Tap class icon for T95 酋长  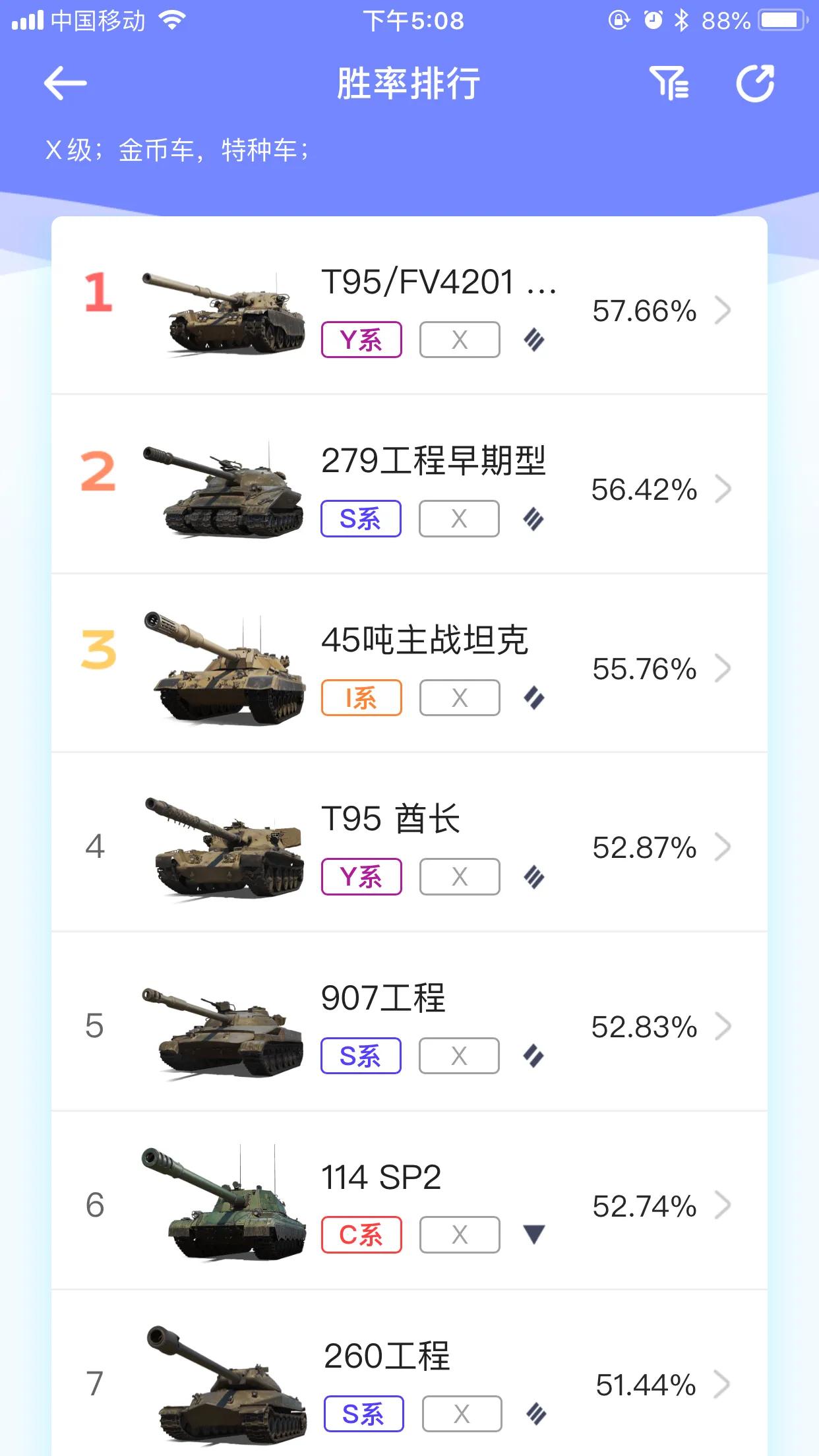click(x=534, y=878)
